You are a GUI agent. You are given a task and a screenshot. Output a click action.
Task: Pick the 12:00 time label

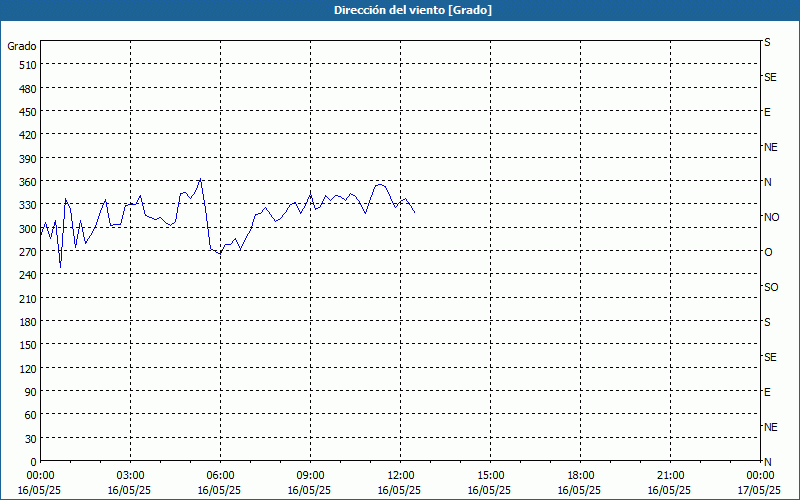tap(401, 476)
